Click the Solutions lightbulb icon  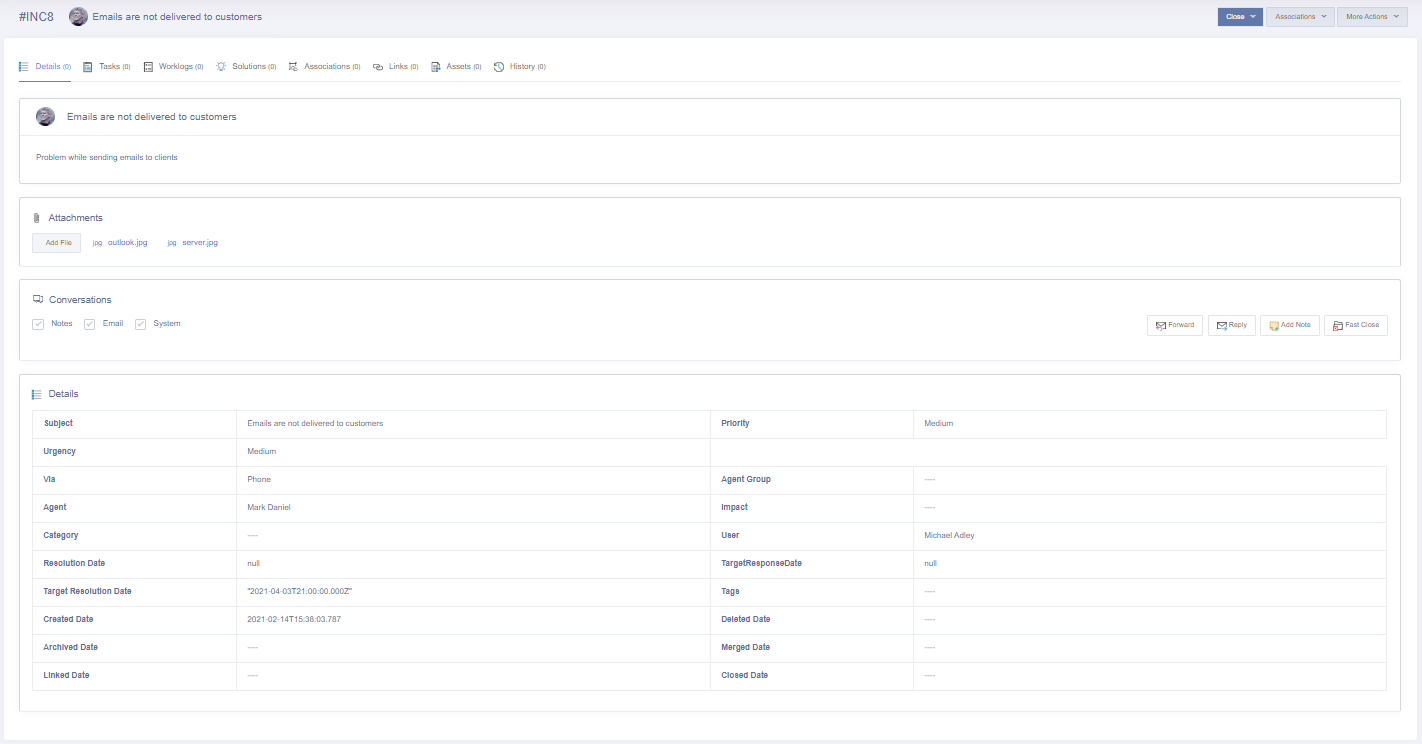tap(221, 67)
